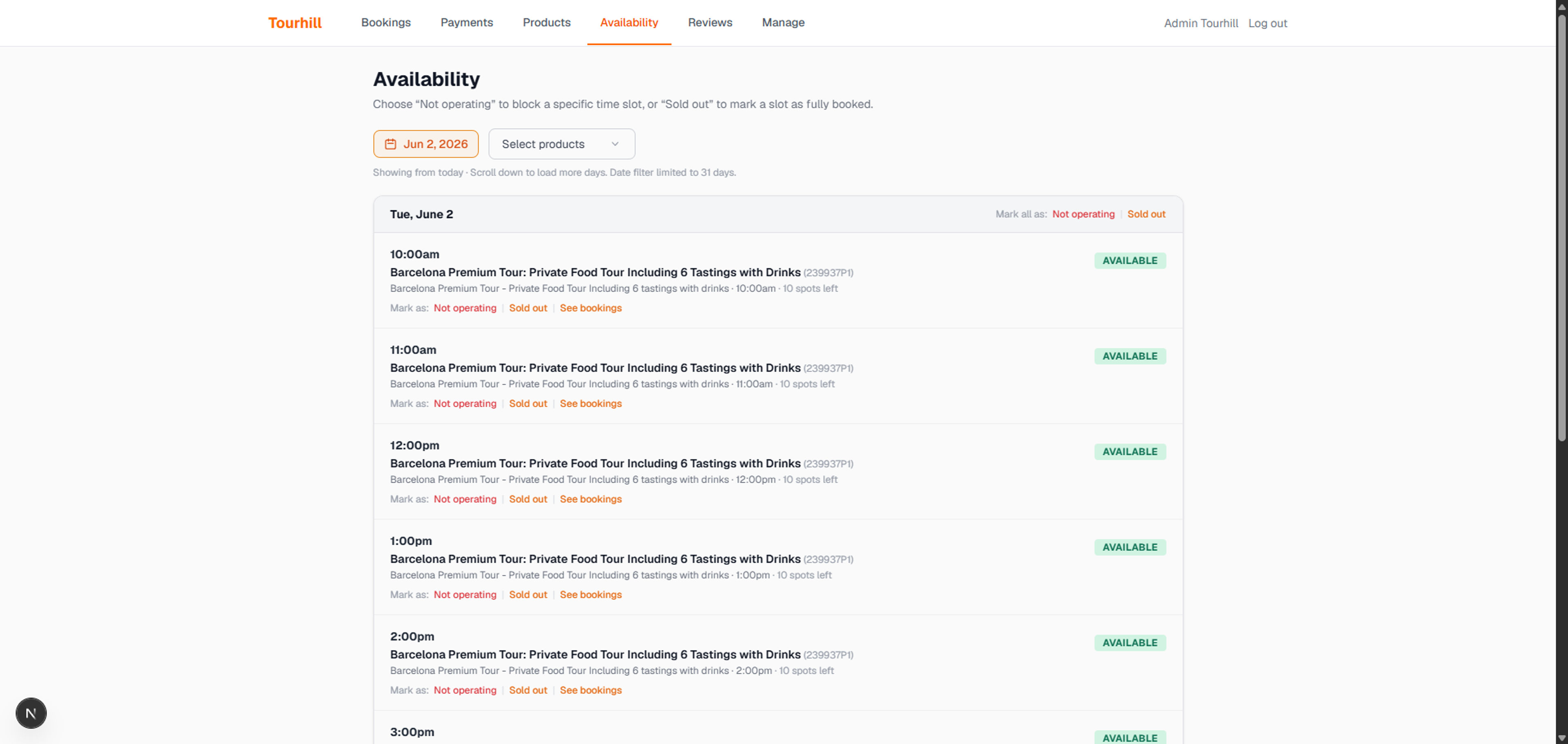Open the Bookings tab
This screenshot has height=744, width=1568.
[x=386, y=22]
